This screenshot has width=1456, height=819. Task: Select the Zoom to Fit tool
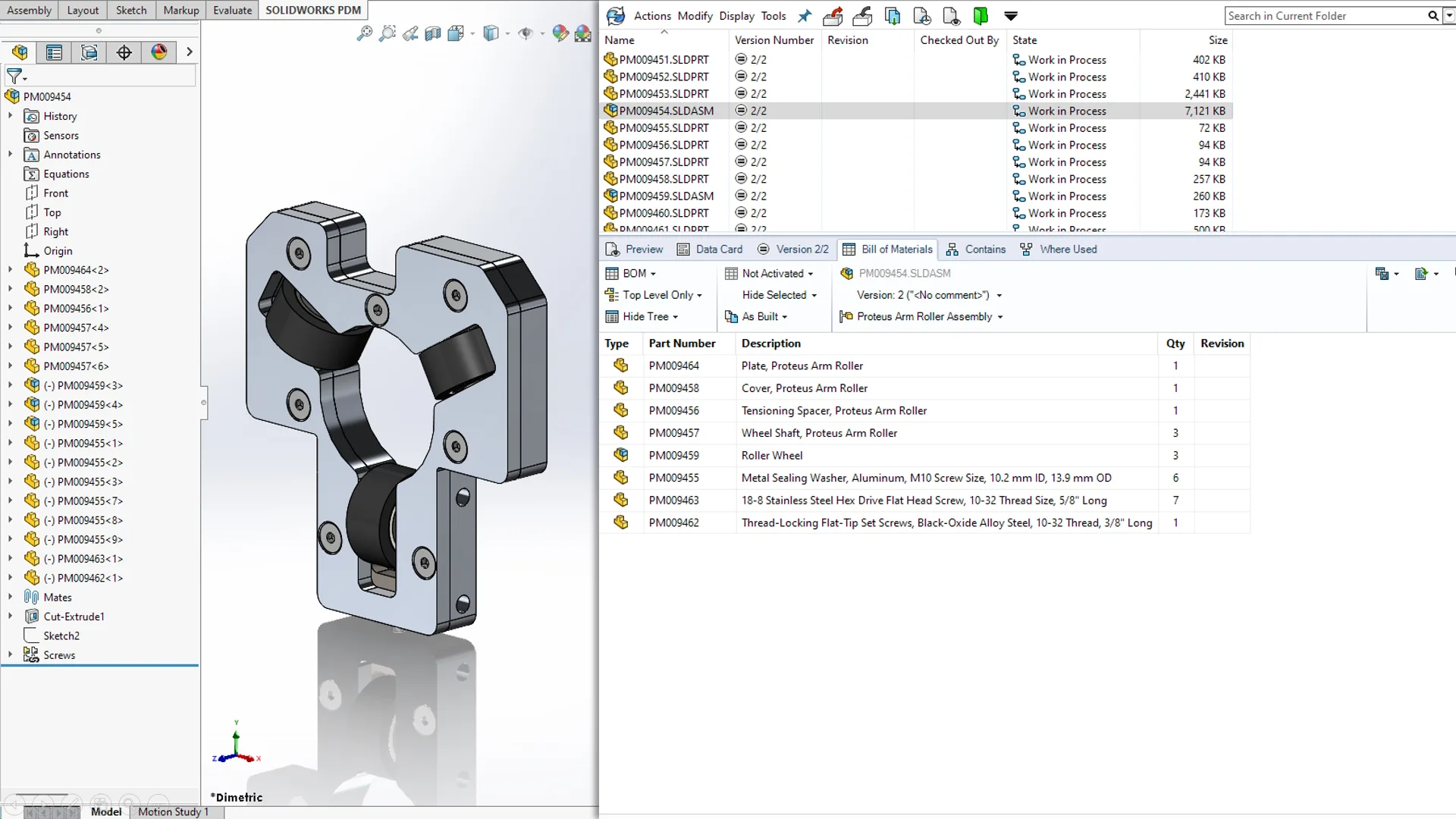364,34
